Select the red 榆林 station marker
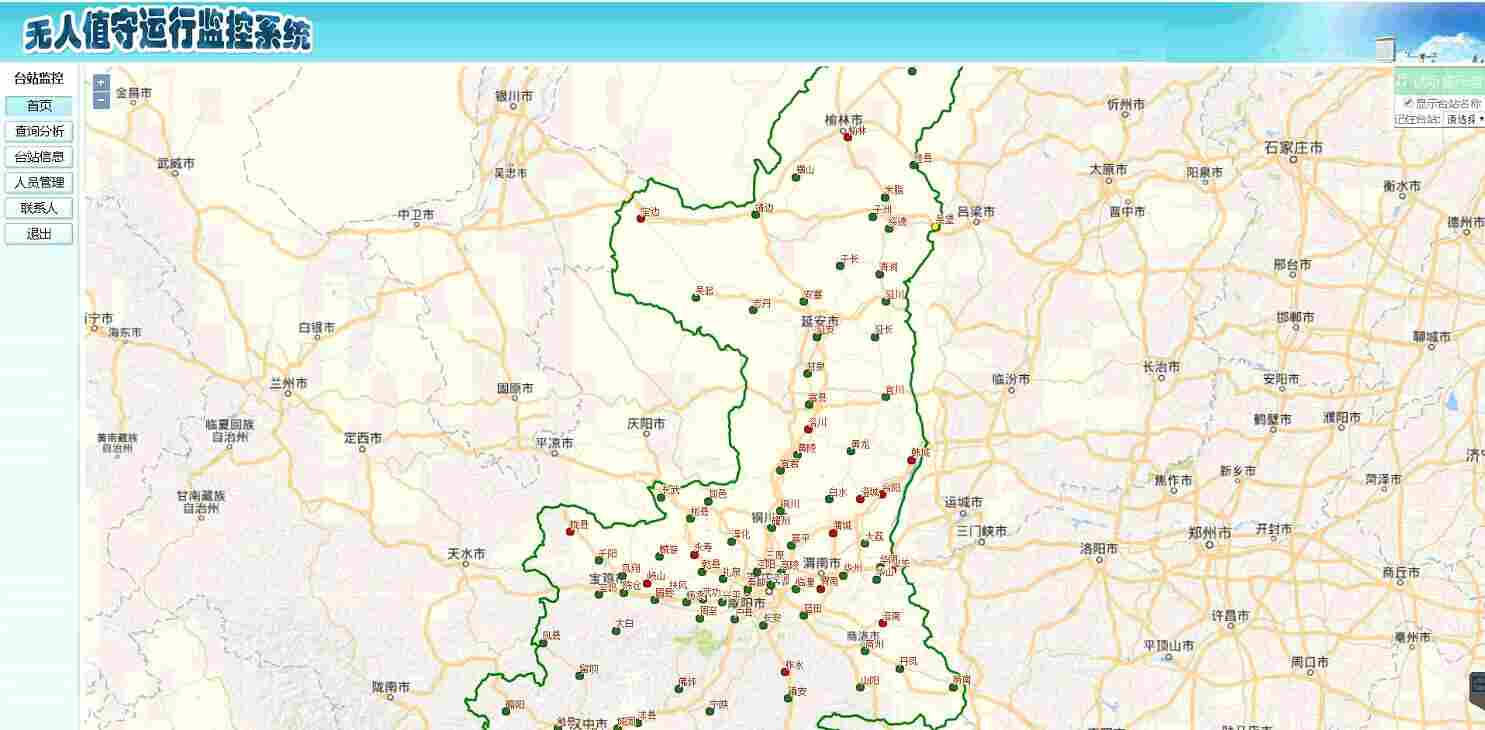 (x=847, y=137)
